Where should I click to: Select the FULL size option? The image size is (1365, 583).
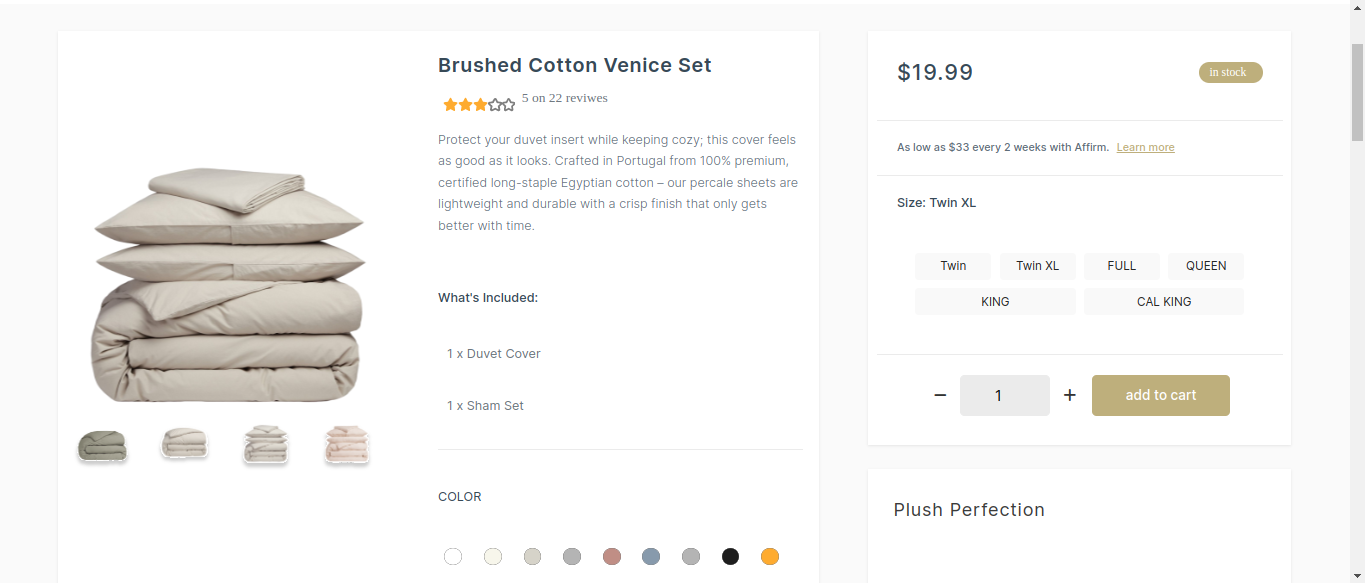point(1122,266)
